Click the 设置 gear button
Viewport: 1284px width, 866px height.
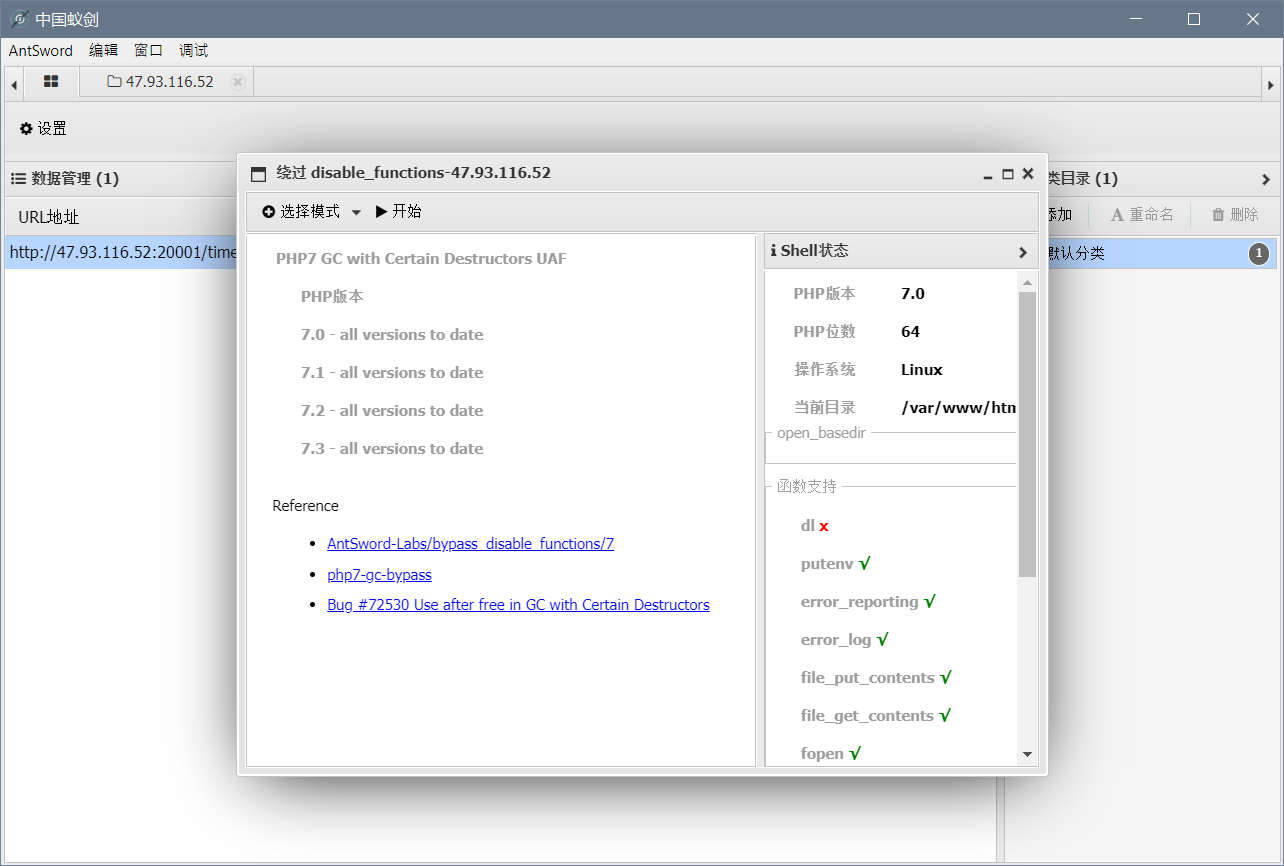(x=43, y=128)
